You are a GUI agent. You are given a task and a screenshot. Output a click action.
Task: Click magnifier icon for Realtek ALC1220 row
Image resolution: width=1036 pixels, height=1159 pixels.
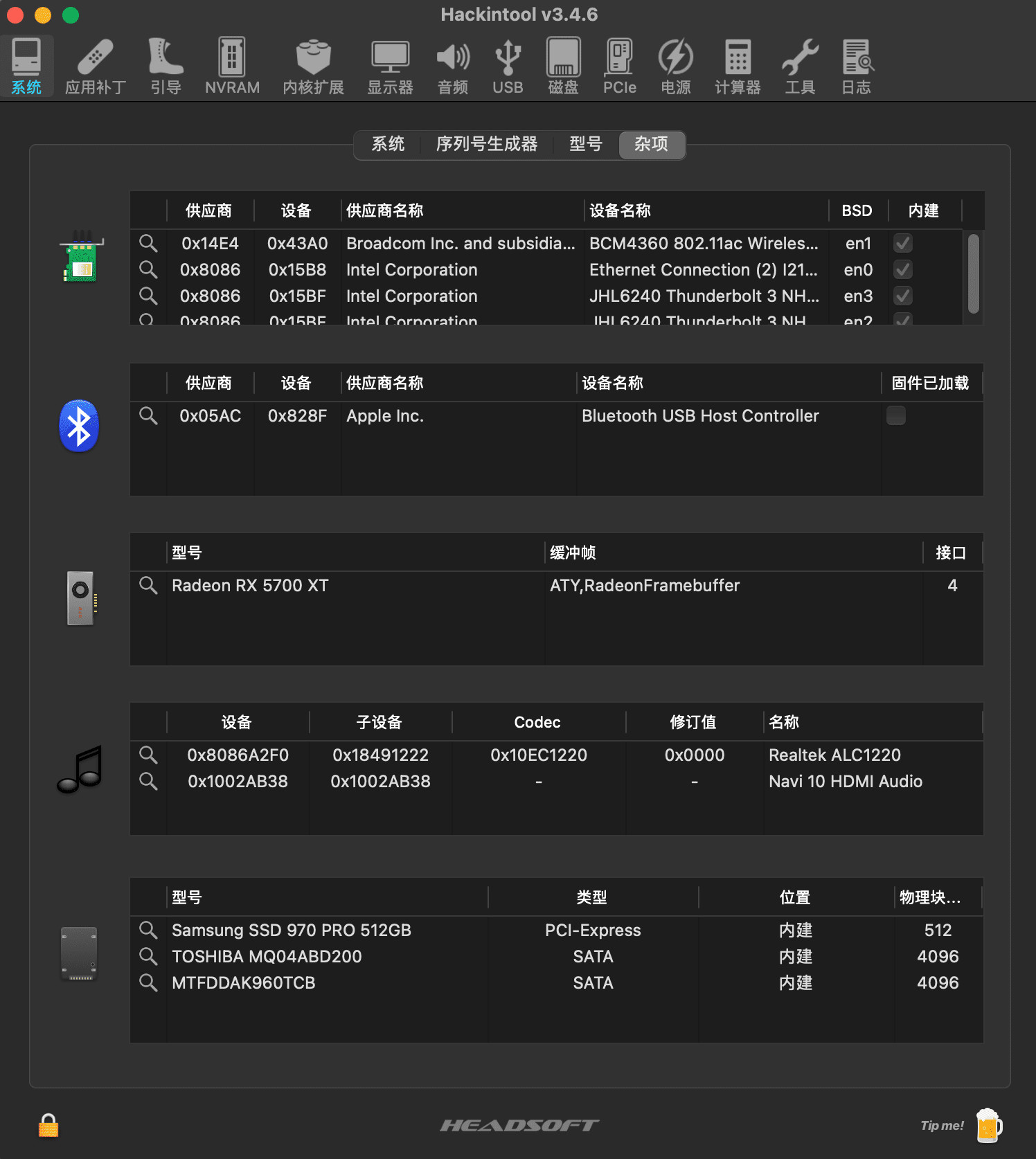[x=148, y=755]
